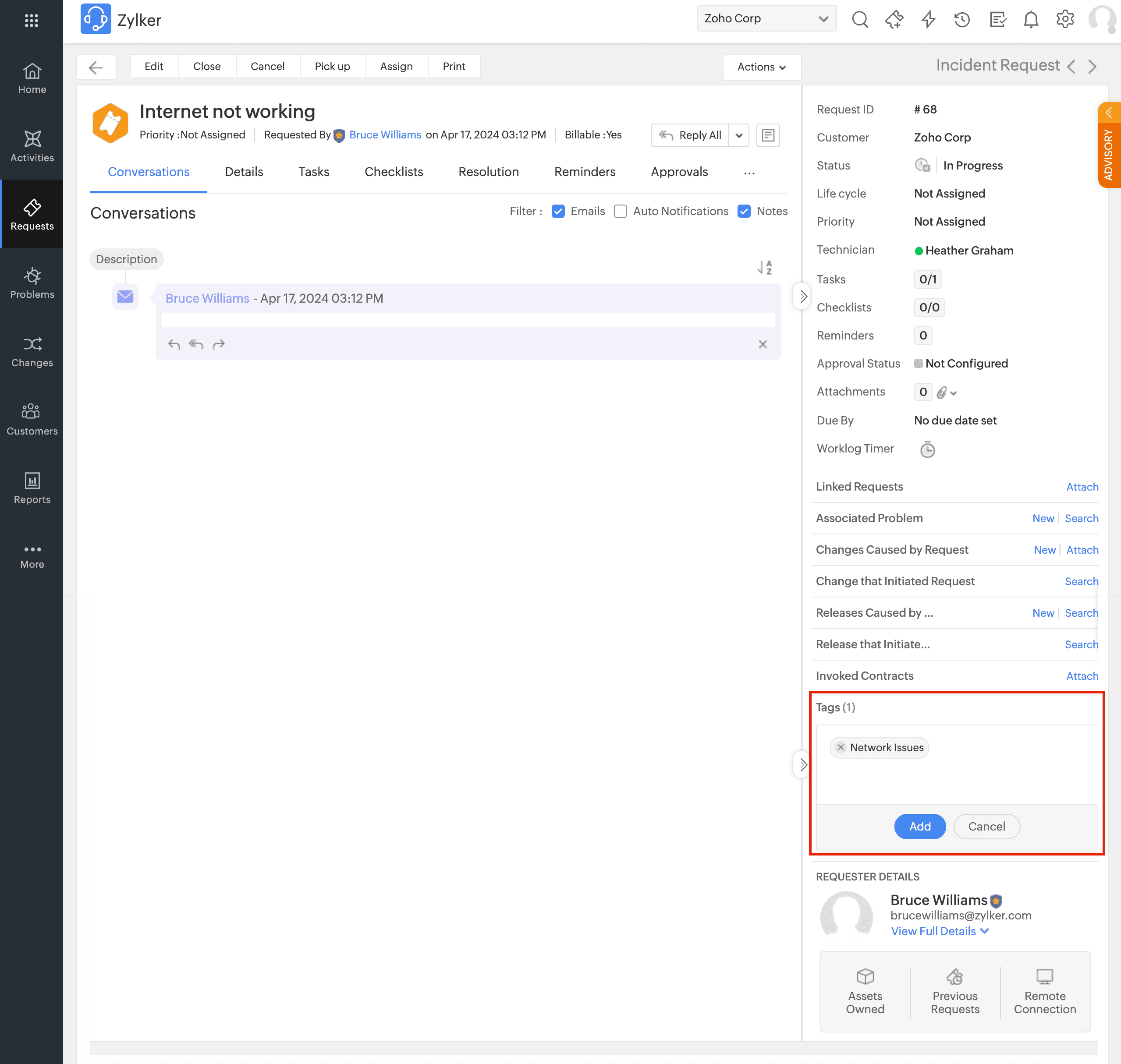Viewport: 1121px width, 1064px height.
Task: Switch to the Resolution tab
Action: 489,172
